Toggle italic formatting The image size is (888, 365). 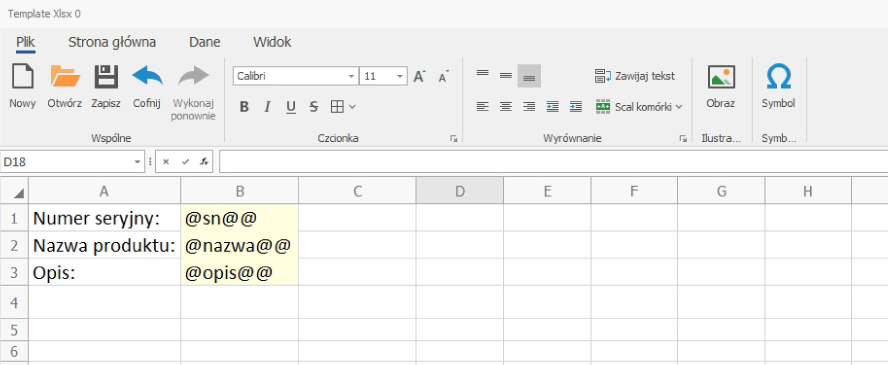(267, 106)
